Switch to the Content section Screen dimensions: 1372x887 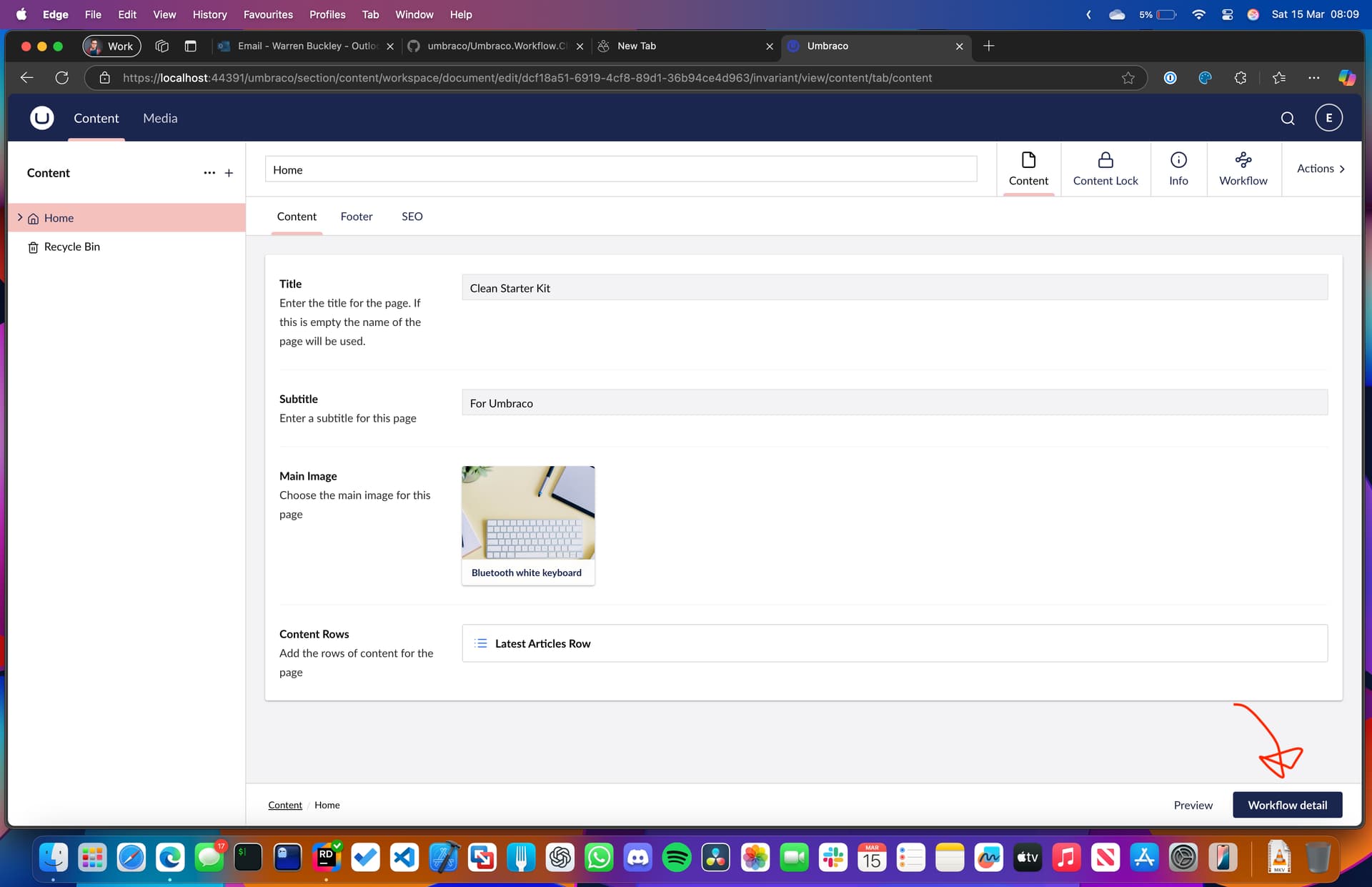(96, 119)
